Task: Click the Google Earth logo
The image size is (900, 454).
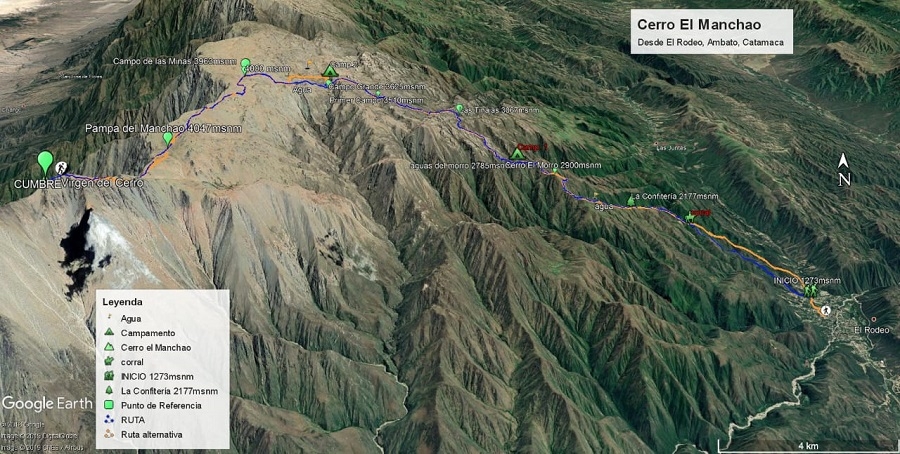Action: pyautogui.click(x=47, y=404)
